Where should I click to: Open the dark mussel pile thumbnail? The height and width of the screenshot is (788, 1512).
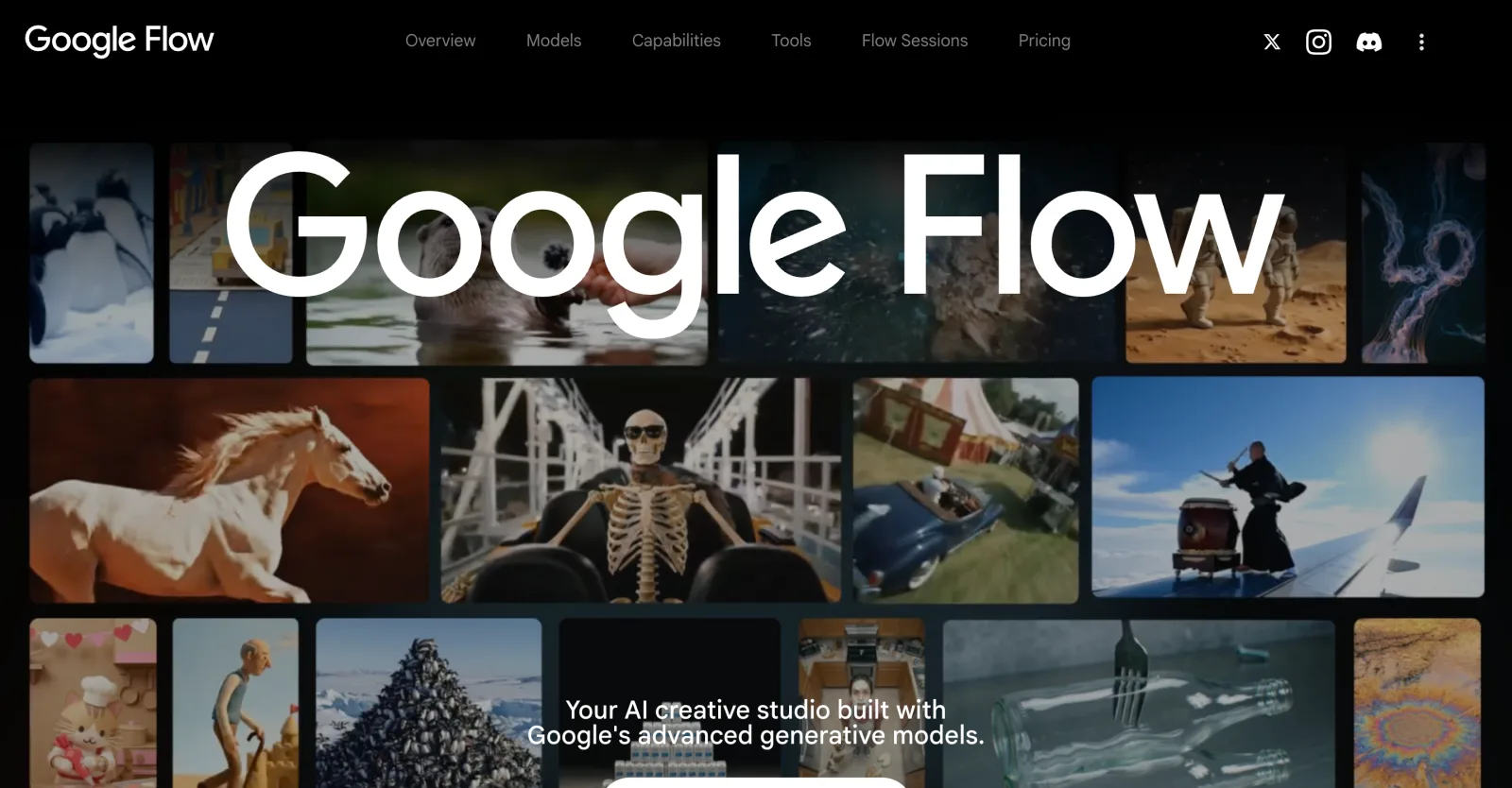[429, 704]
